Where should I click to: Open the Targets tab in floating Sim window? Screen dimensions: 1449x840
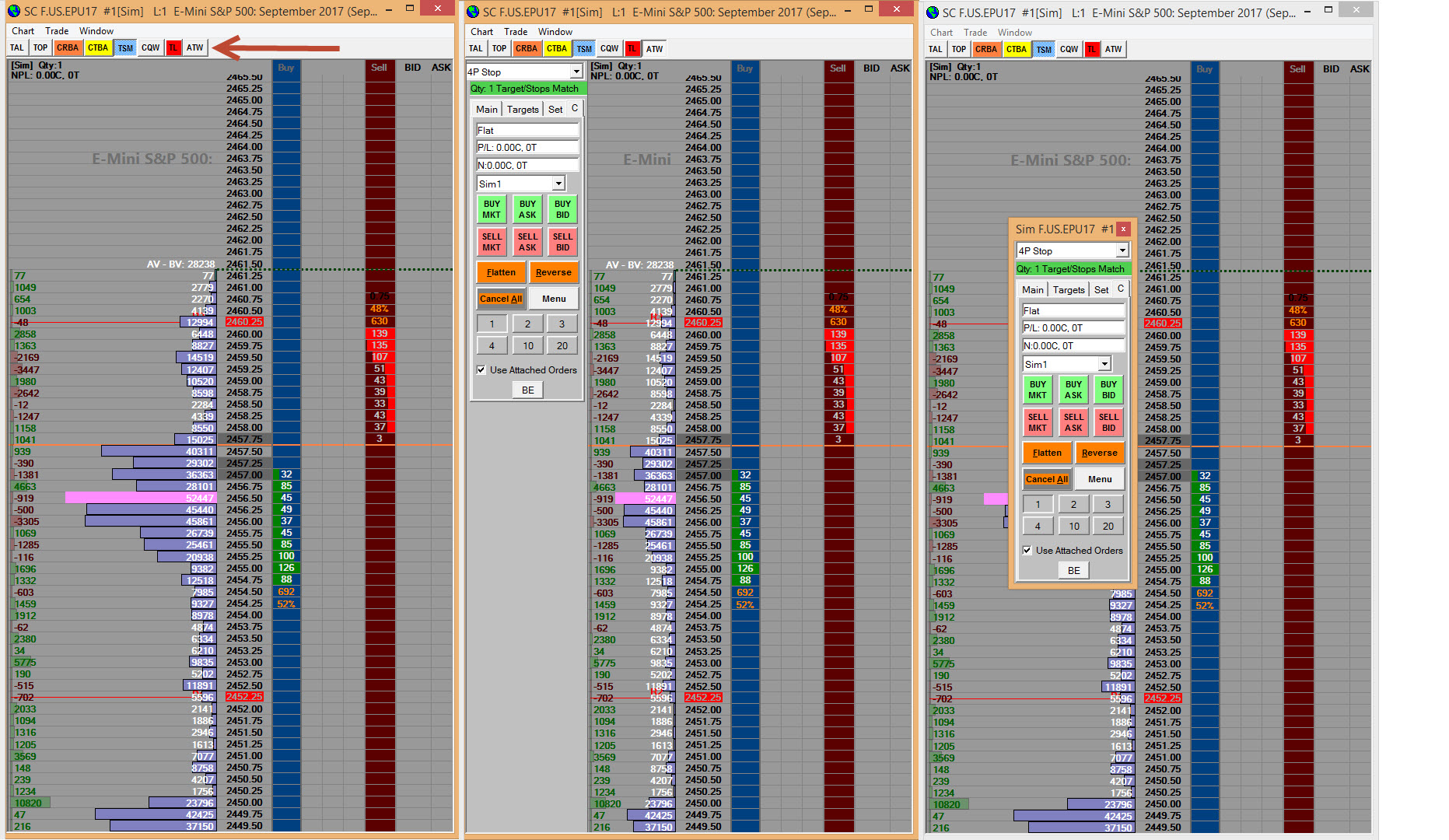[1069, 290]
